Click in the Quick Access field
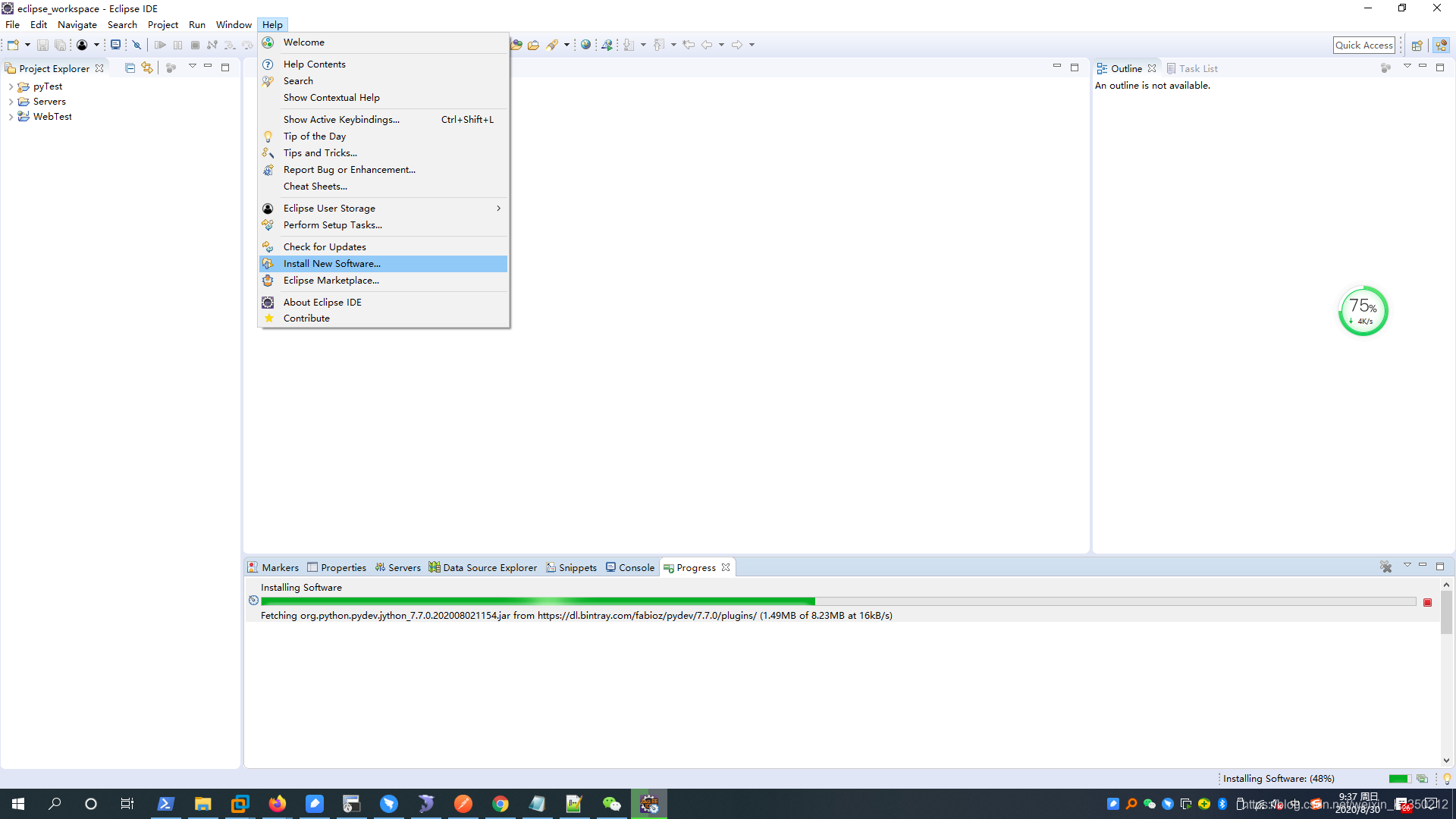The height and width of the screenshot is (819, 1456). tap(1363, 45)
